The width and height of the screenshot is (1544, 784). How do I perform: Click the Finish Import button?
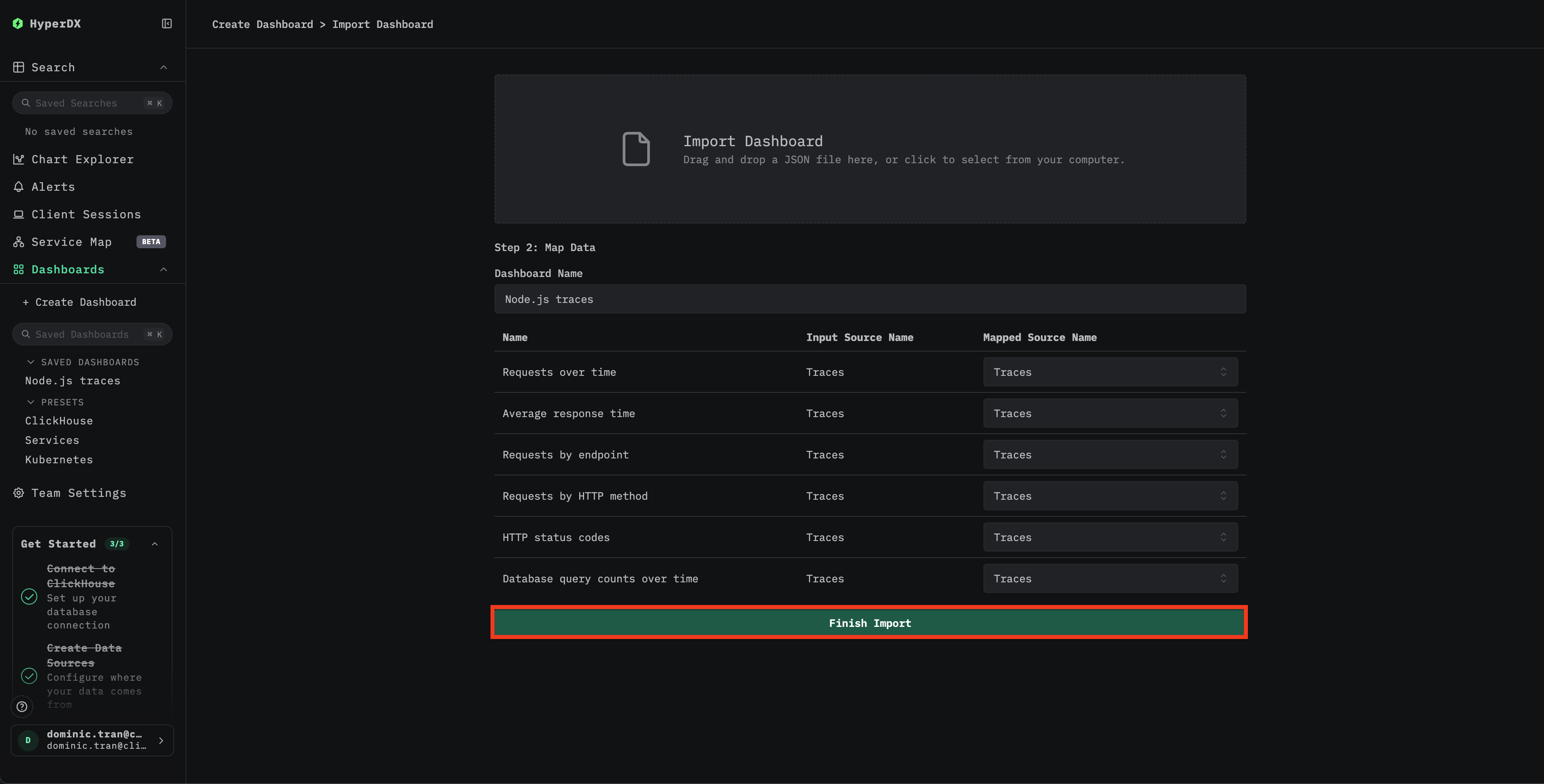[869, 623]
